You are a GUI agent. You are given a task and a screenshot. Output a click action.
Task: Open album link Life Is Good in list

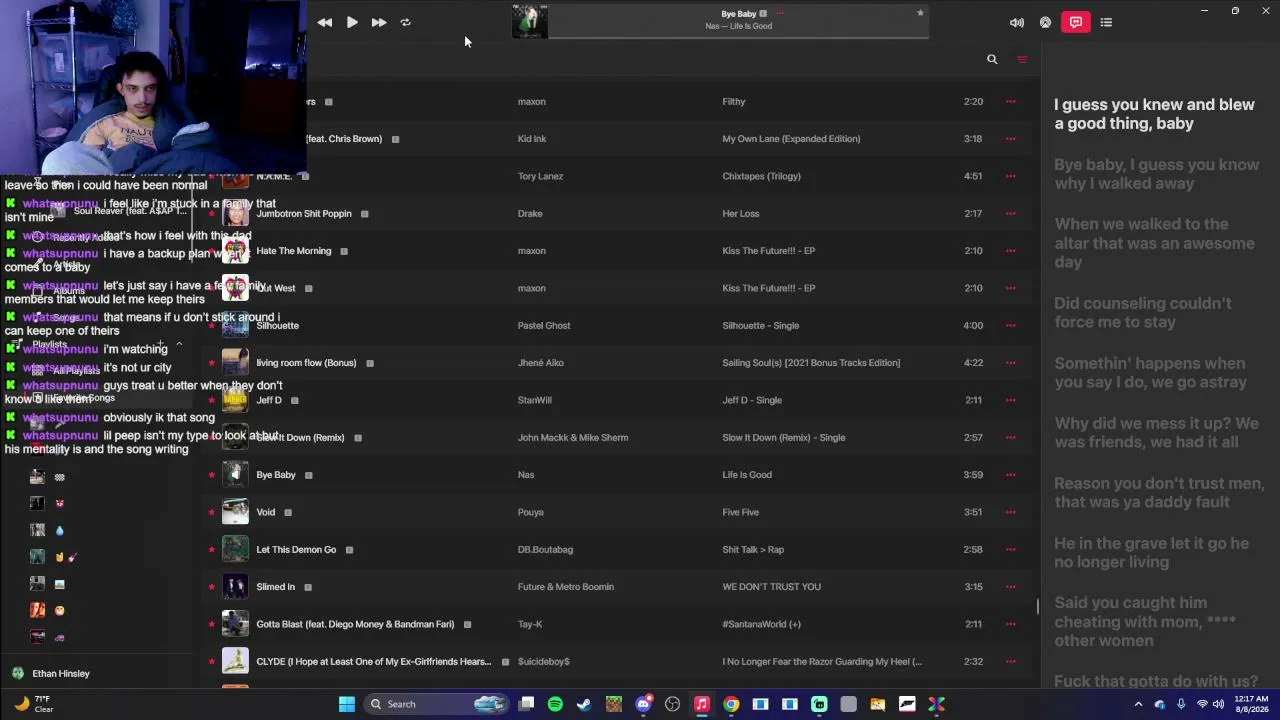click(747, 475)
